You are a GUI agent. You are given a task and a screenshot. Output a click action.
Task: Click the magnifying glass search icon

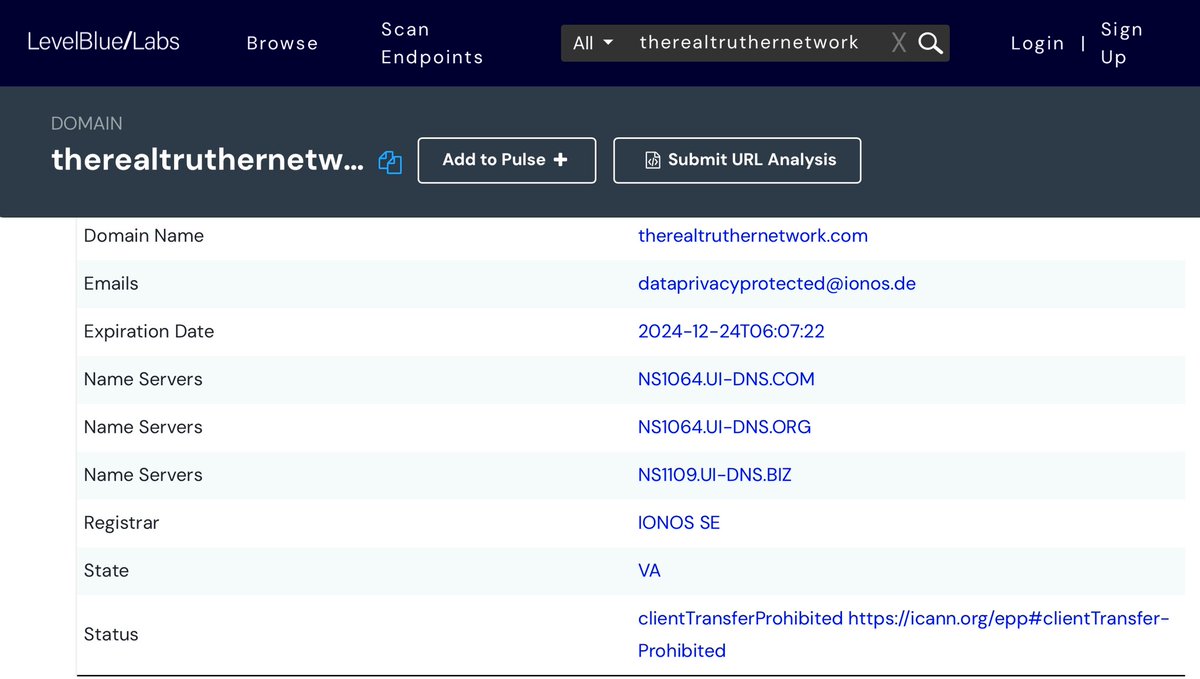930,43
